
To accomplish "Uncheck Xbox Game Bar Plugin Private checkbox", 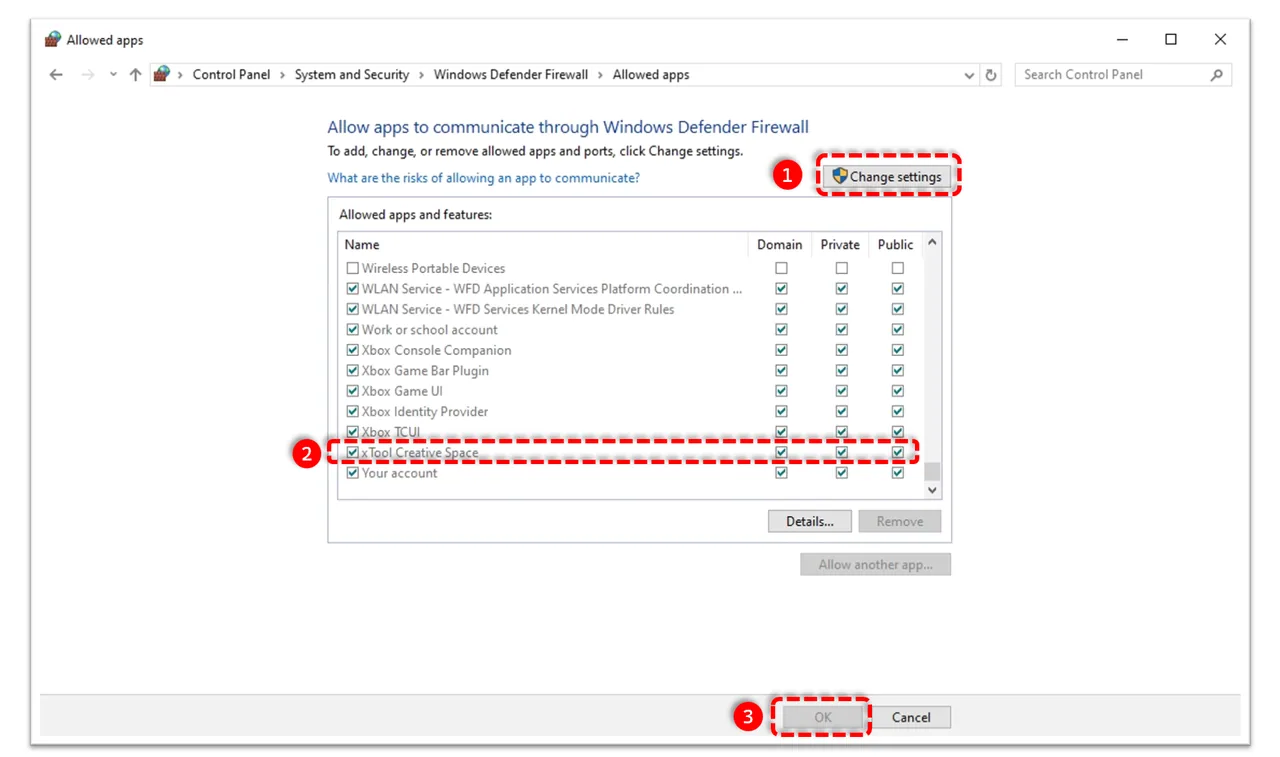I will point(842,371).
